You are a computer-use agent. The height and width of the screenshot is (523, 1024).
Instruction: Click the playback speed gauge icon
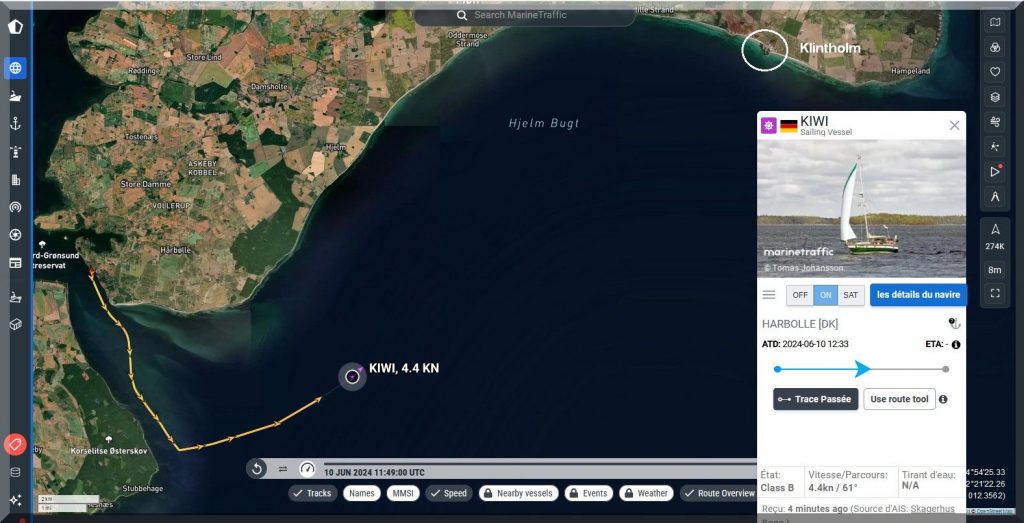point(307,469)
